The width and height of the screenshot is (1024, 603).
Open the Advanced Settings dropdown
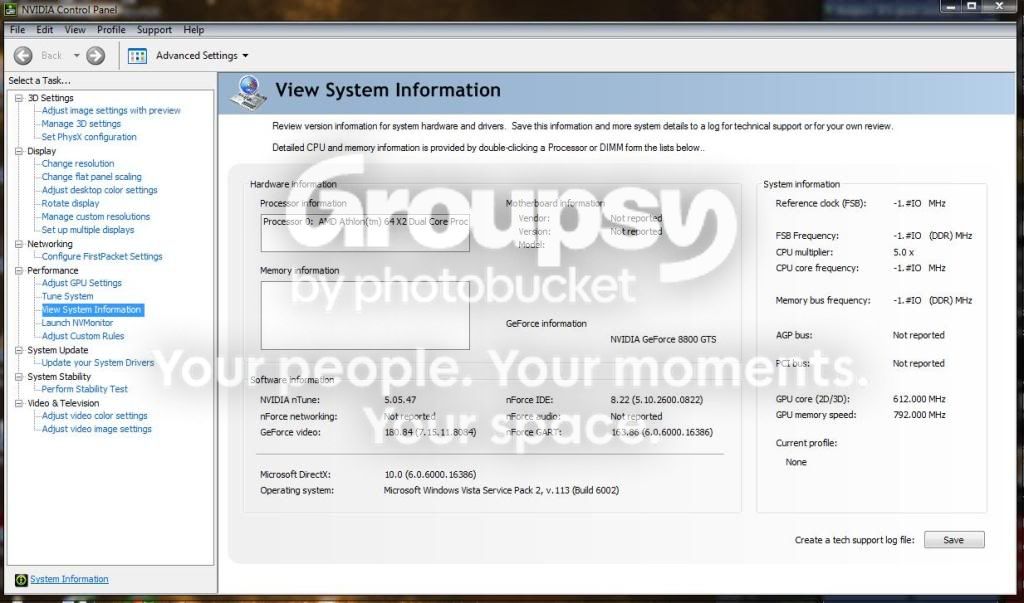click(x=246, y=56)
